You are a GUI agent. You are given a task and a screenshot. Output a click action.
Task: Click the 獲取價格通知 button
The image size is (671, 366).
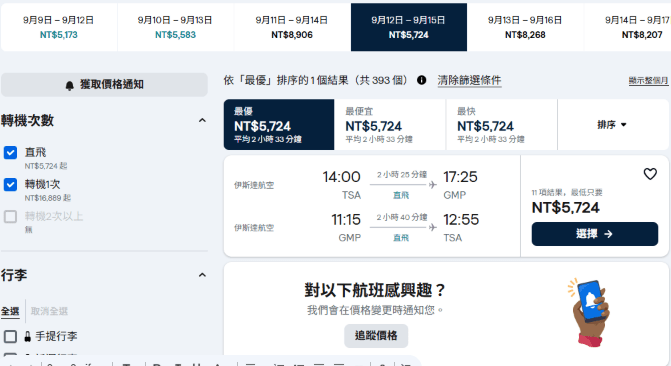(x=104, y=84)
